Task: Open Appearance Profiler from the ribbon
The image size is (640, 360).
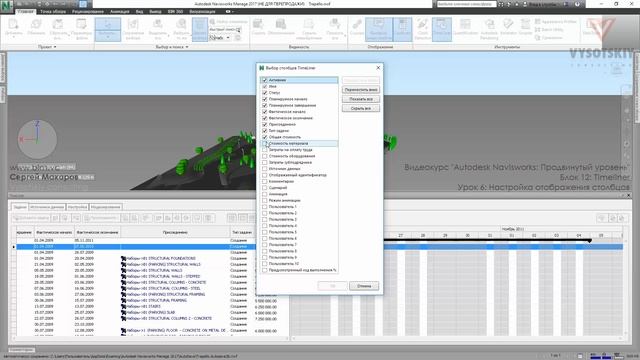Action: coord(555,22)
